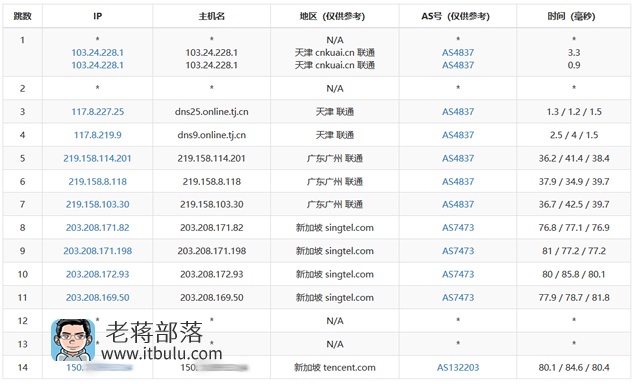
Task: Click region 新加坡 singtel.com in hop 8
Action: click(x=335, y=228)
